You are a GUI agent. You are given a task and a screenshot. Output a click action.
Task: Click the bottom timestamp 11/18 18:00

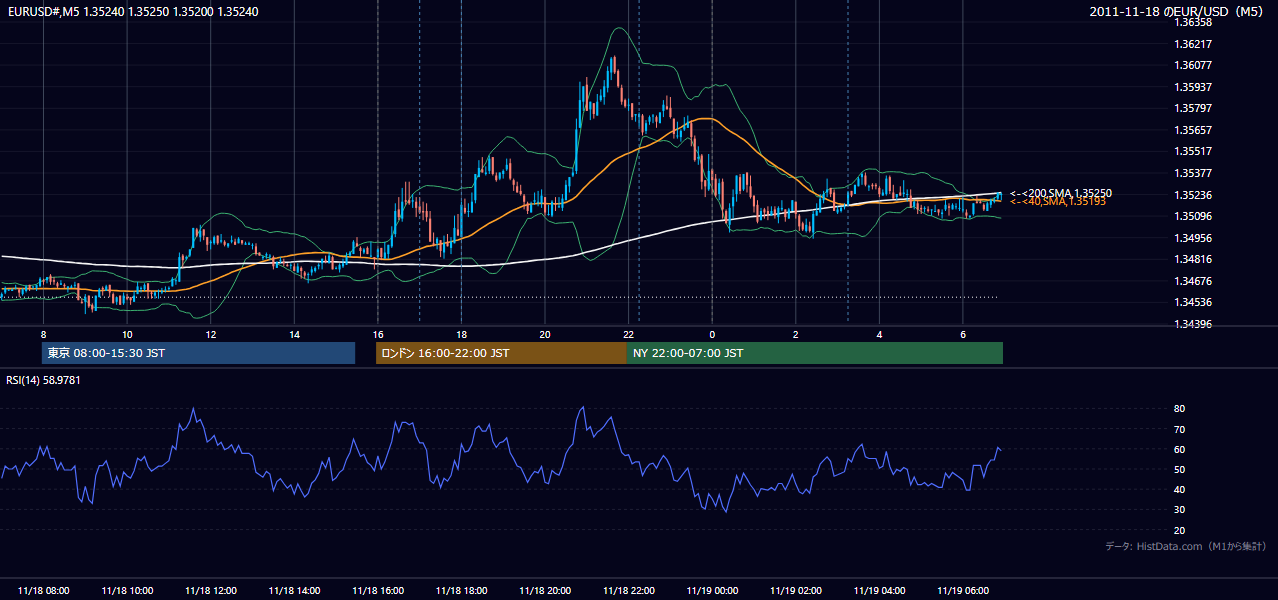[461, 591]
